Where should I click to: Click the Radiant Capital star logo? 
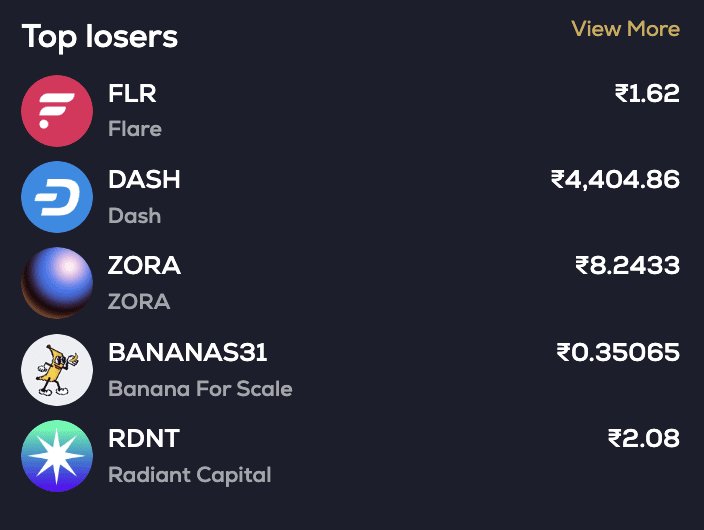click(57, 456)
